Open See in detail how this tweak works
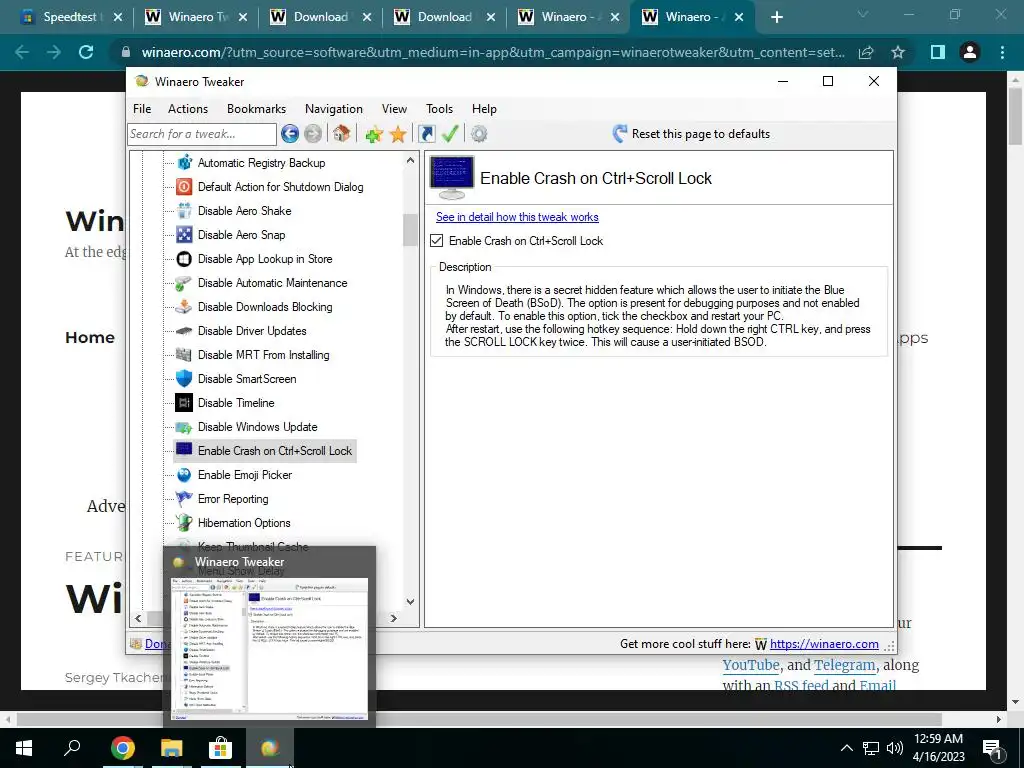The width and height of the screenshot is (1024, 768). (517, 217)
